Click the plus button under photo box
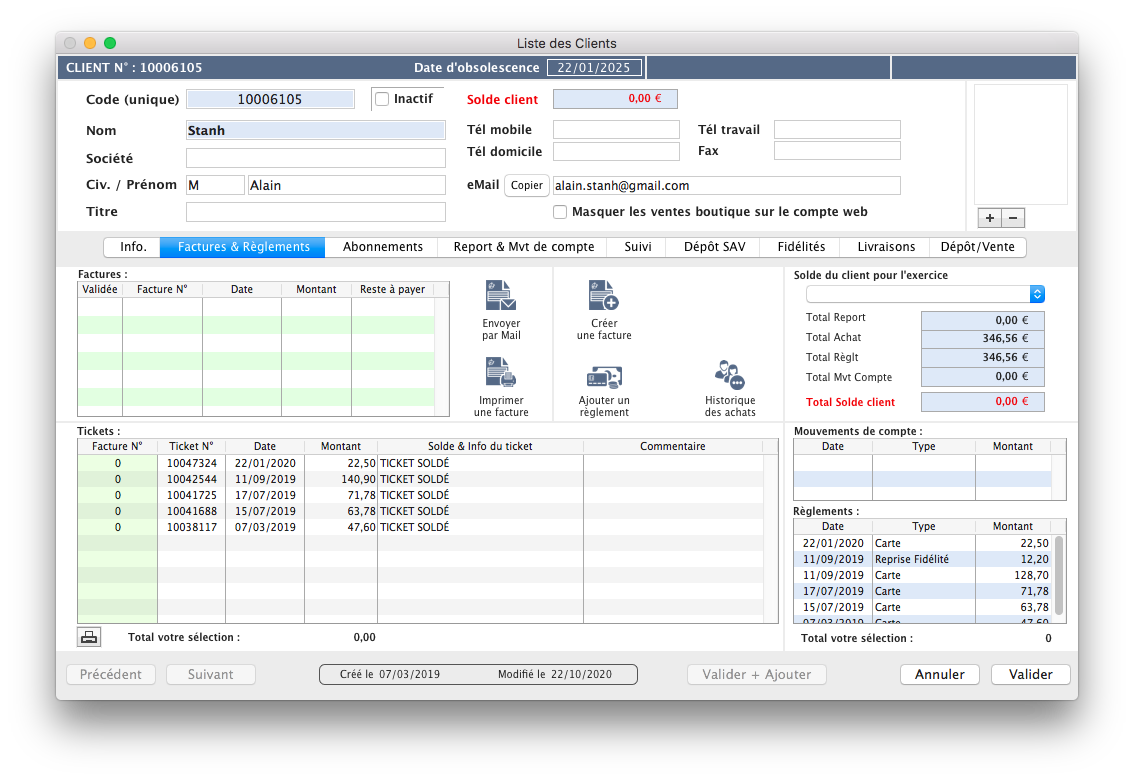This screenshot has height=780, width=1134. (990, 218)
